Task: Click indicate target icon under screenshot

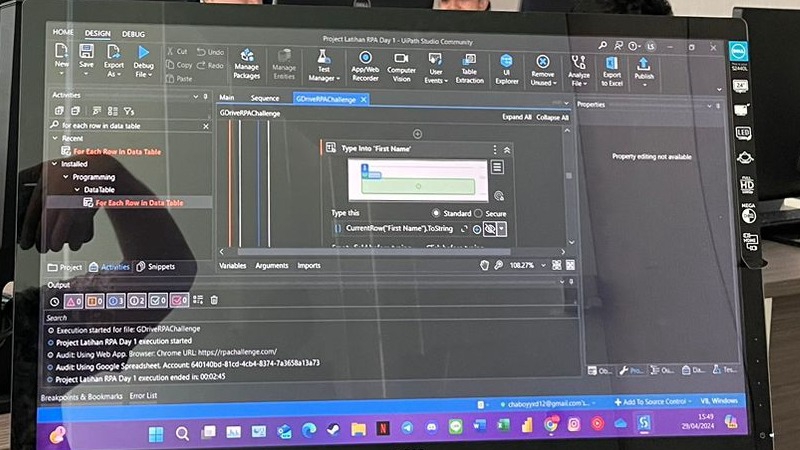Action: tap(499, 195)
